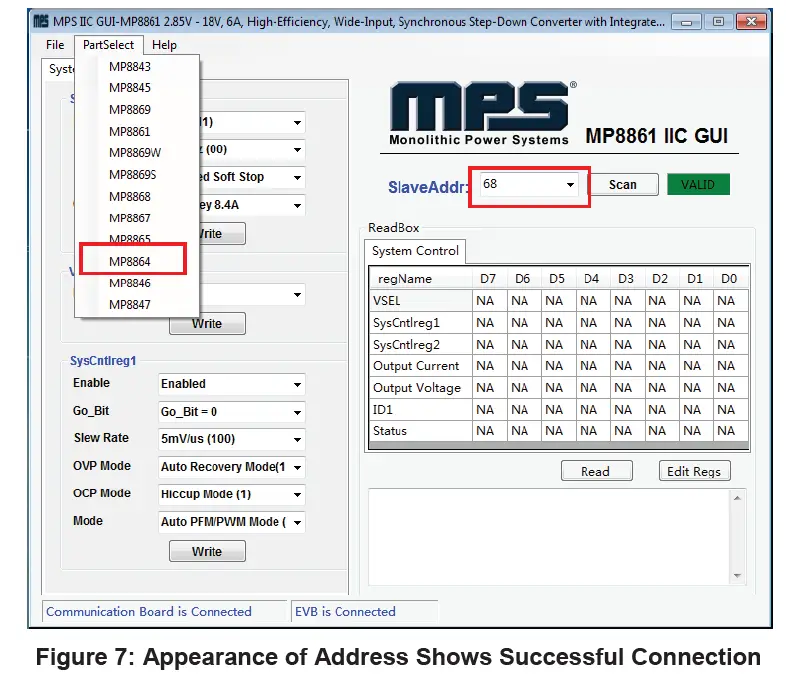The height and width of the screenshot is (677, 786).
Task: Click the Read button
Action: [596, 472]
